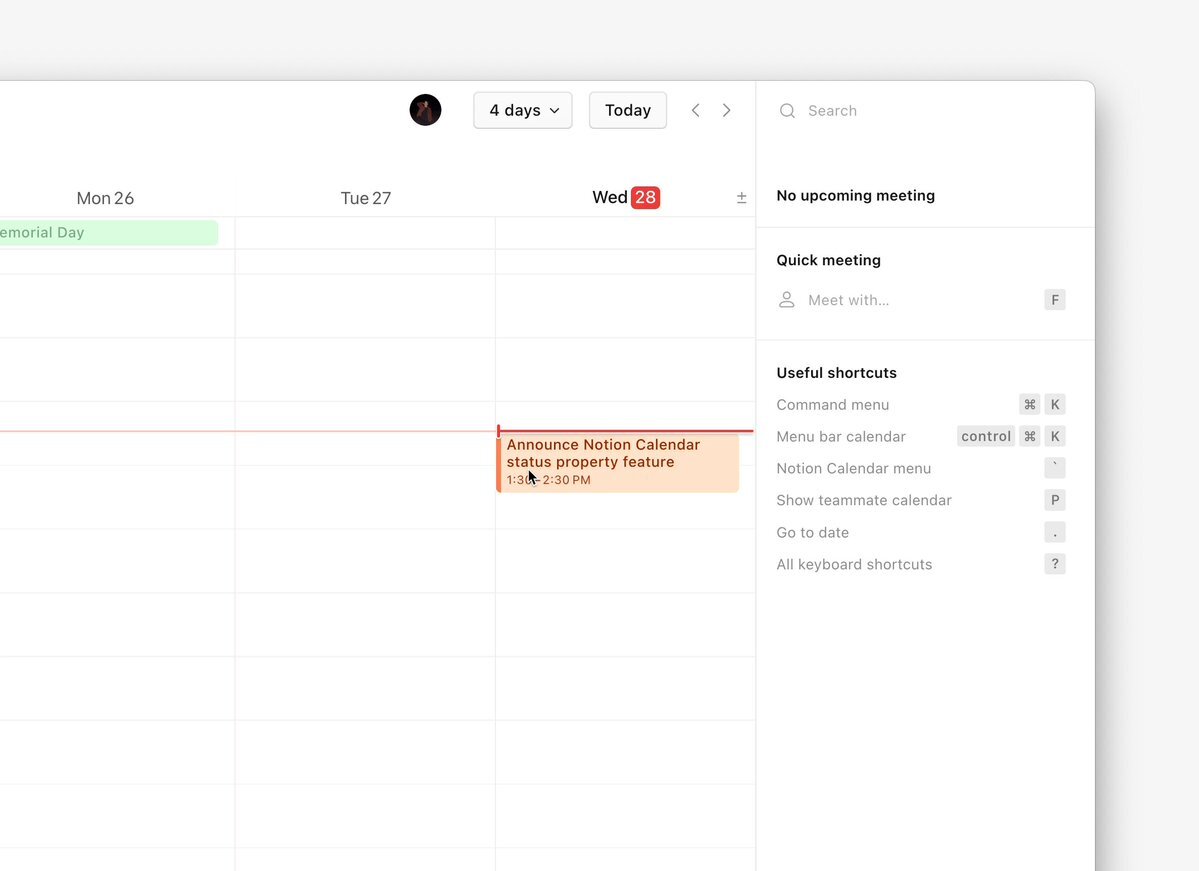Select the Wed 28 today header
This screenshot has height=871, width=1199.
tap(625, 197)
